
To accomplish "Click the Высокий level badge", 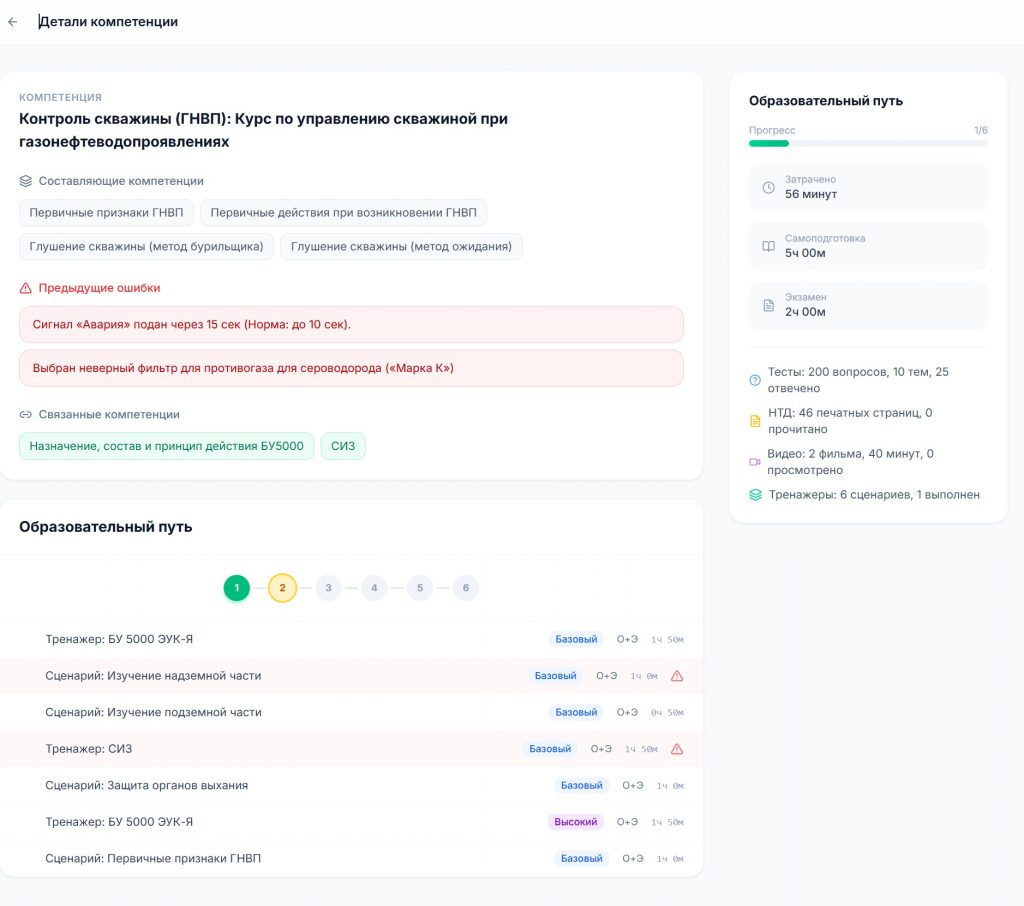I will (576, 822).
